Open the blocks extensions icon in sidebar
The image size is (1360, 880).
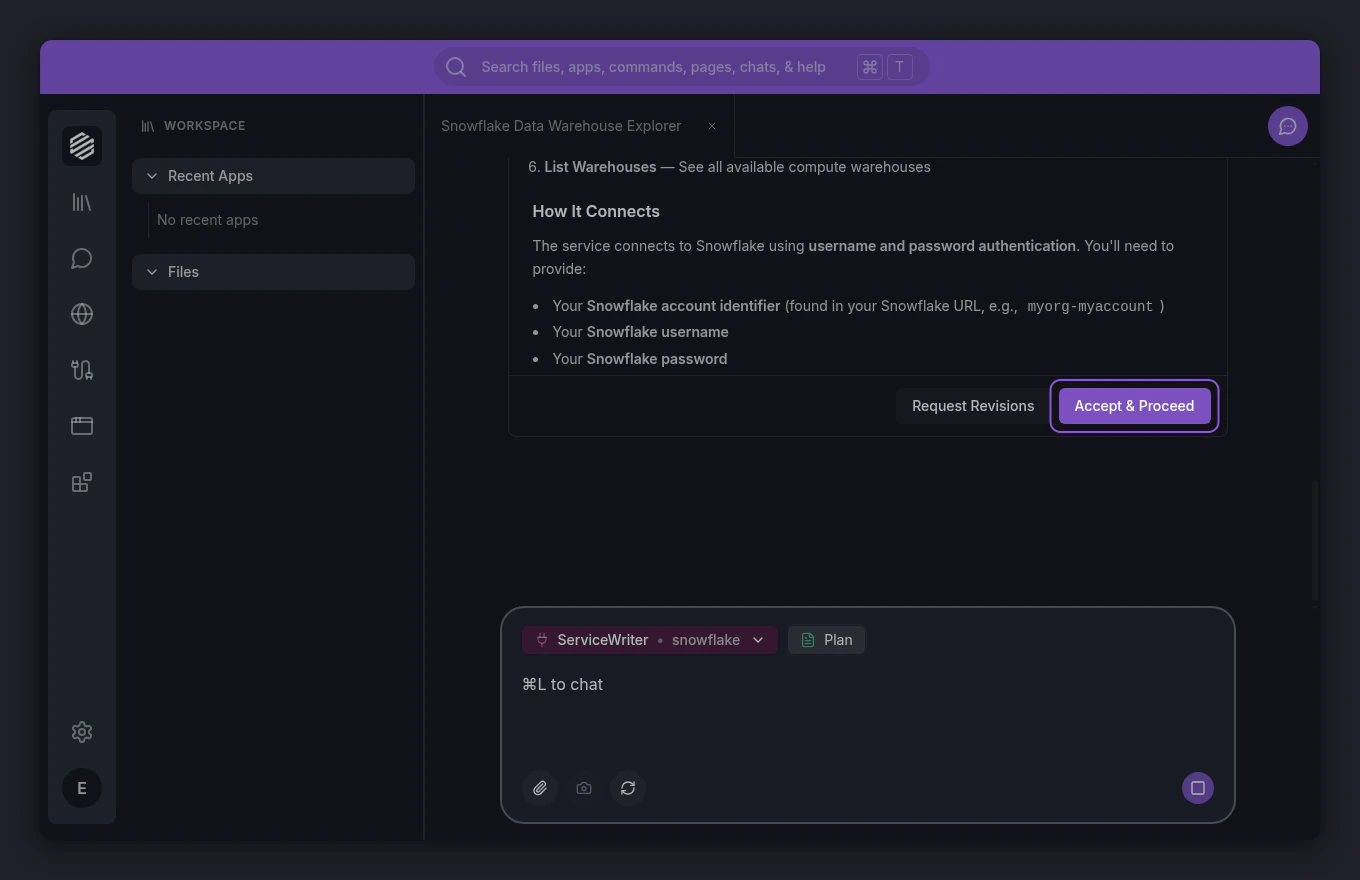(82, 482)
